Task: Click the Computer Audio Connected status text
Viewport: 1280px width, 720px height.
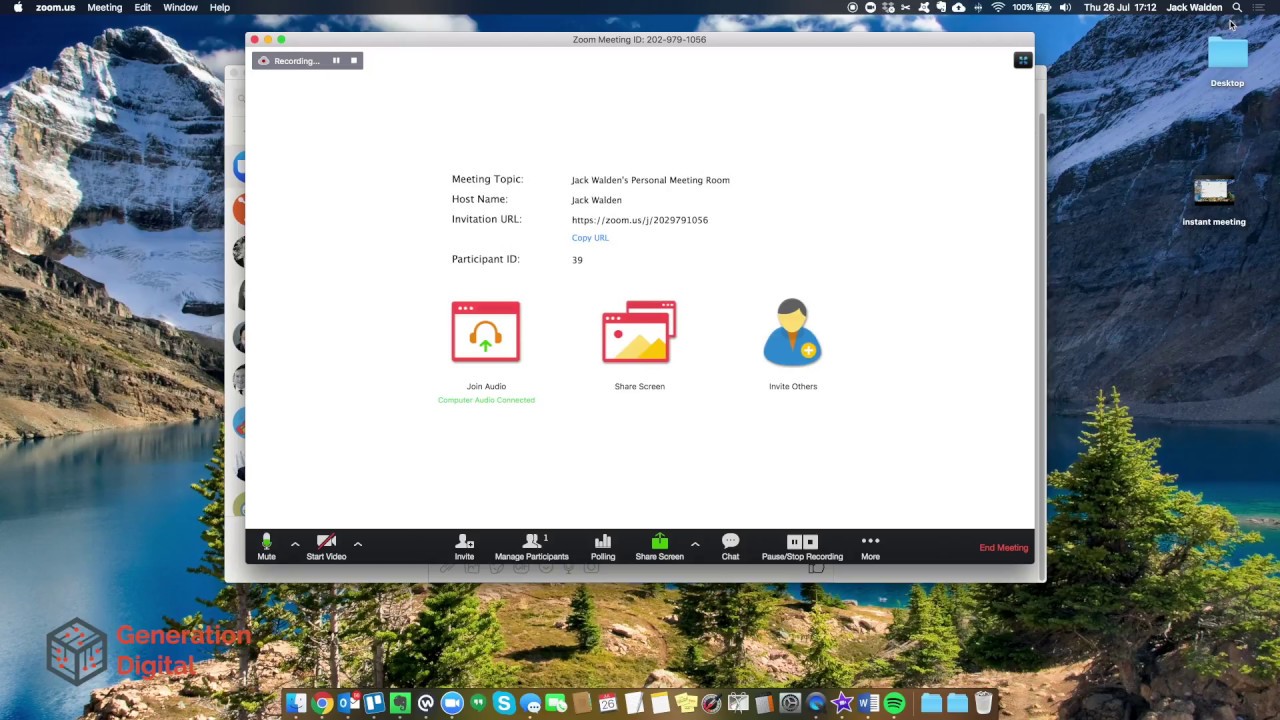Action: coord(486,400)
